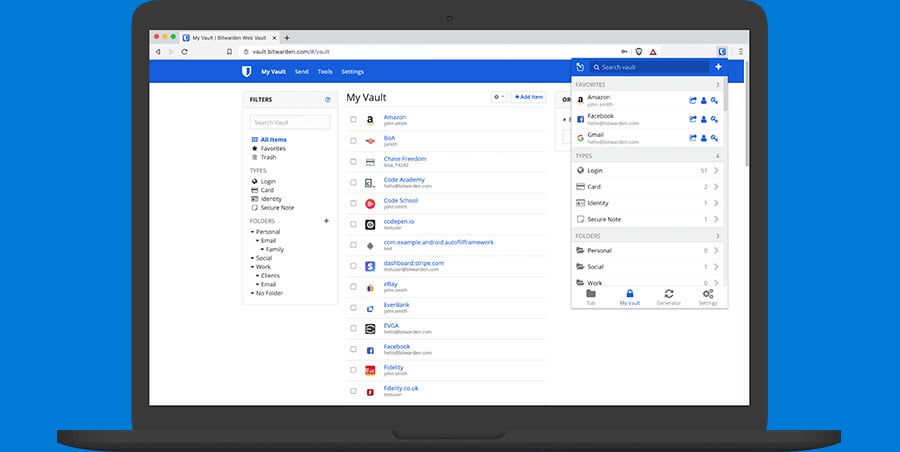Viewport: 900px width, 452px height.
Task: Collapse Personal folder caret in Filters
Action: (253, 232)
